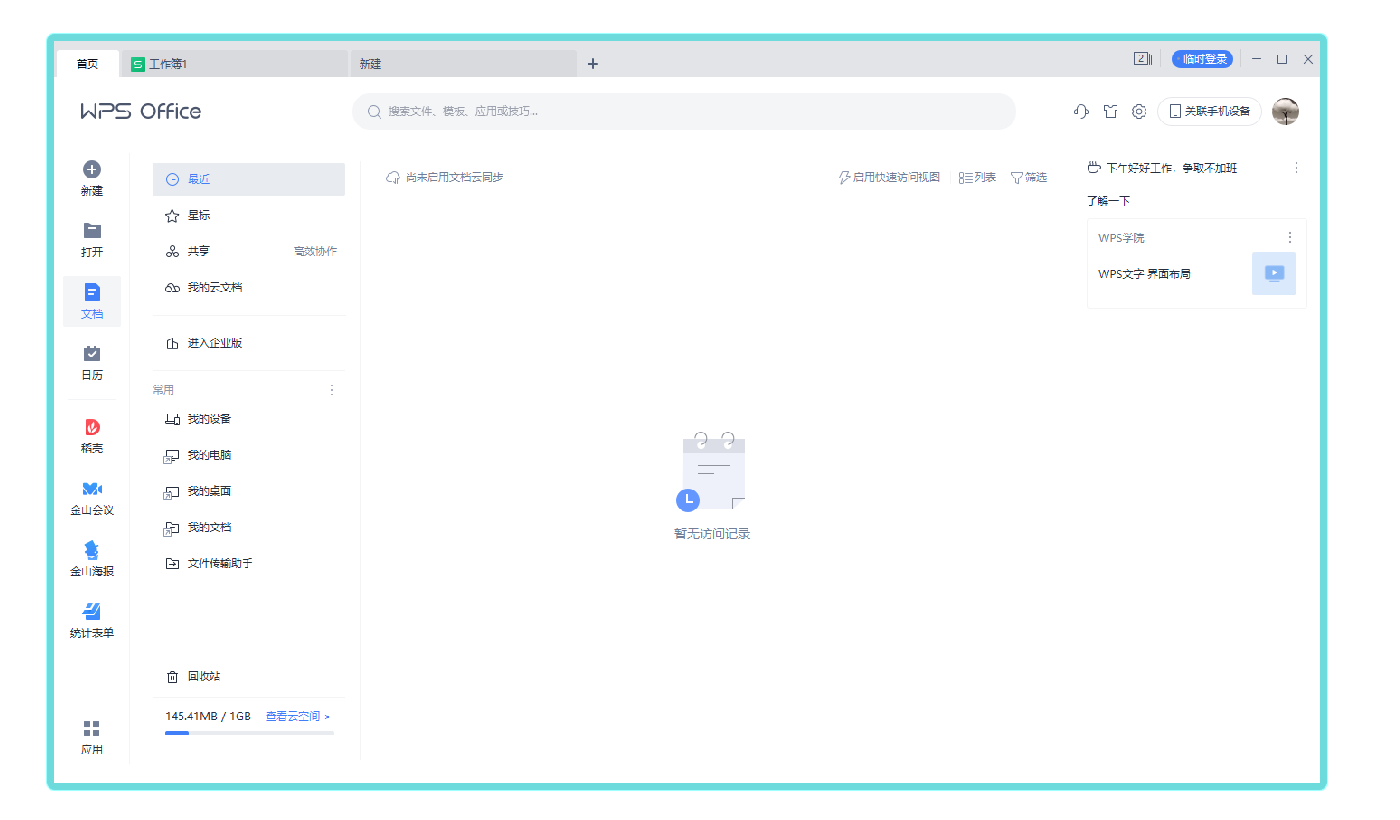Screen dimensions: 1400x820
Task: Click the WPS文字 界面布局 title text
Action: (1144, 274)
